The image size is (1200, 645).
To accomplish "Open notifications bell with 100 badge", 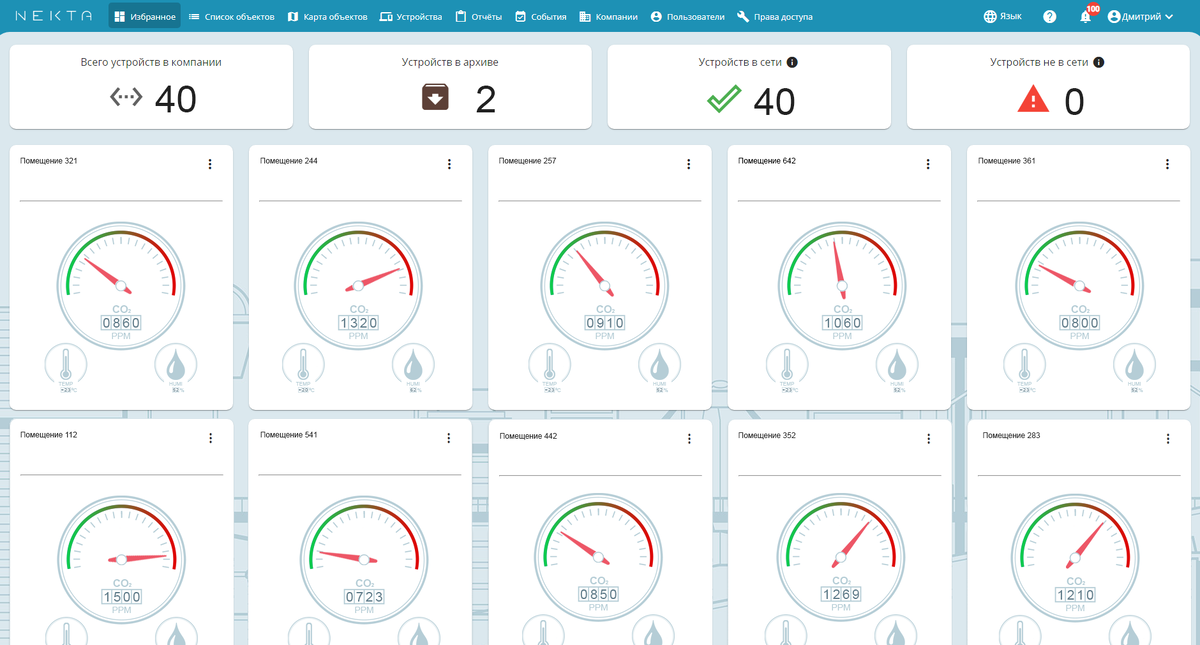I will (1087, 15).
